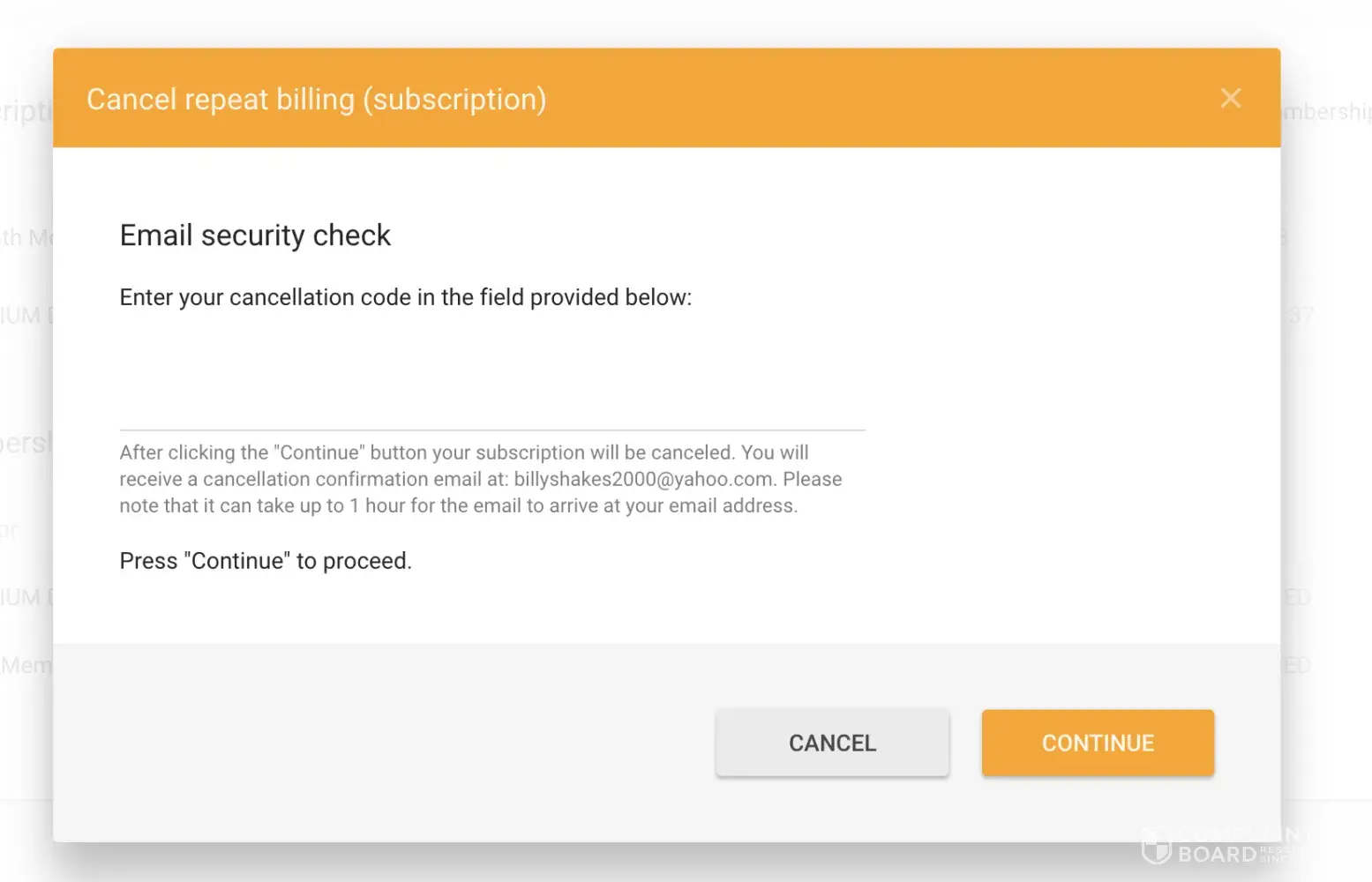
Task: Click the gray footer area left of CANCEL
Action: 379,743
